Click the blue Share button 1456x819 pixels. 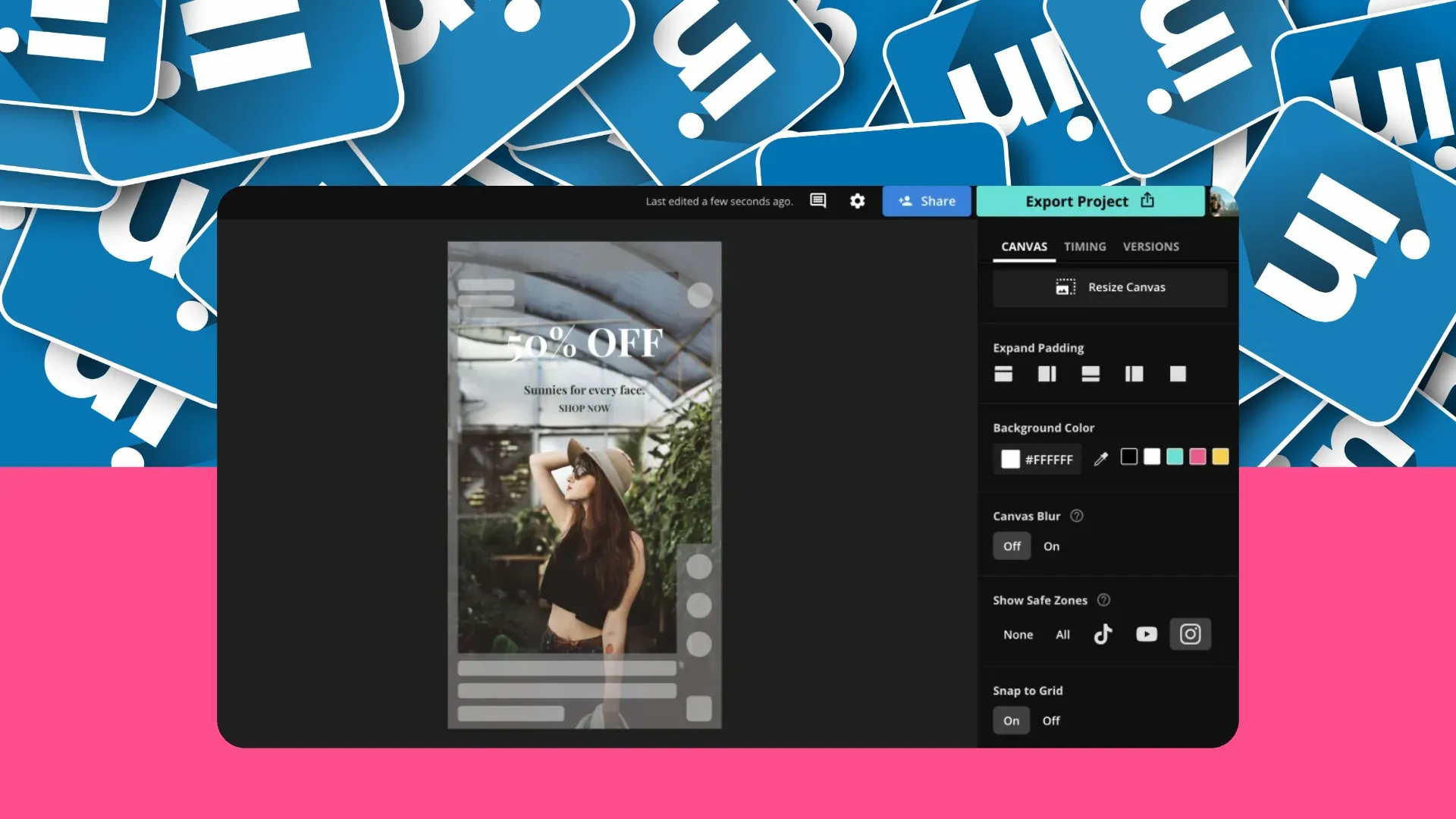pyautogui.click(x=927, y=201)
